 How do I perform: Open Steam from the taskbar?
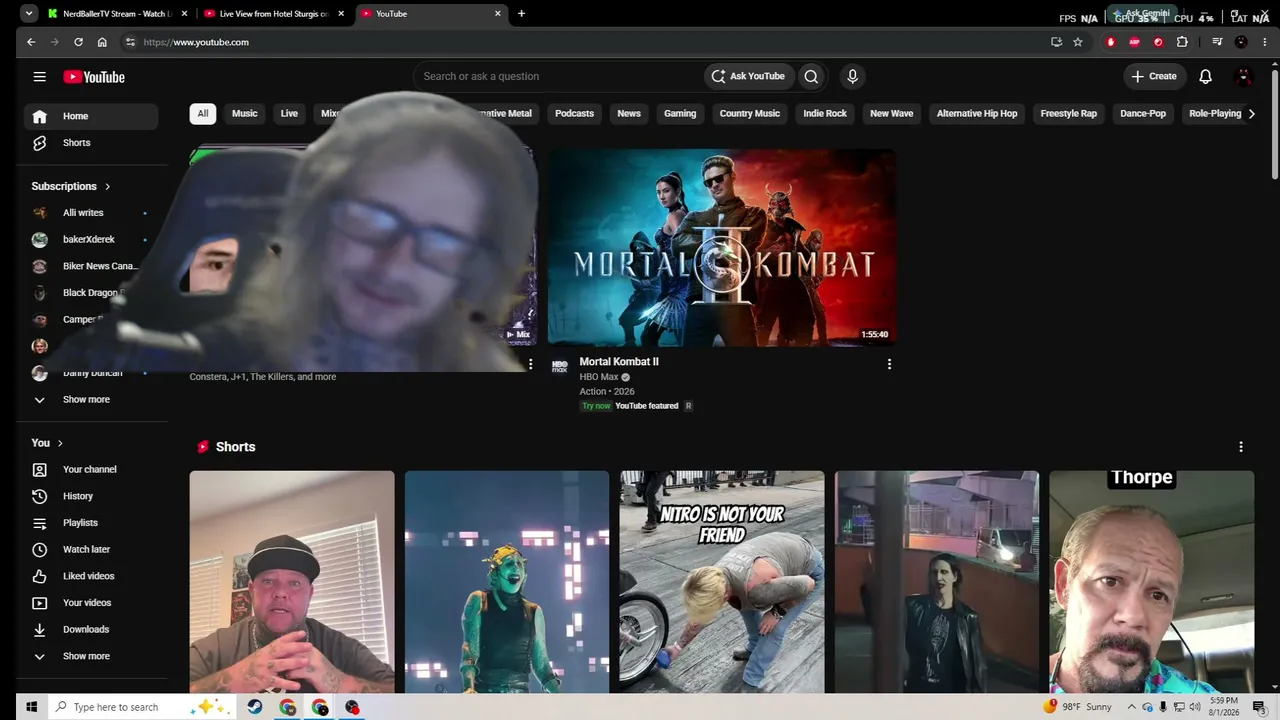pyautogui.click(x=255, y=707)
